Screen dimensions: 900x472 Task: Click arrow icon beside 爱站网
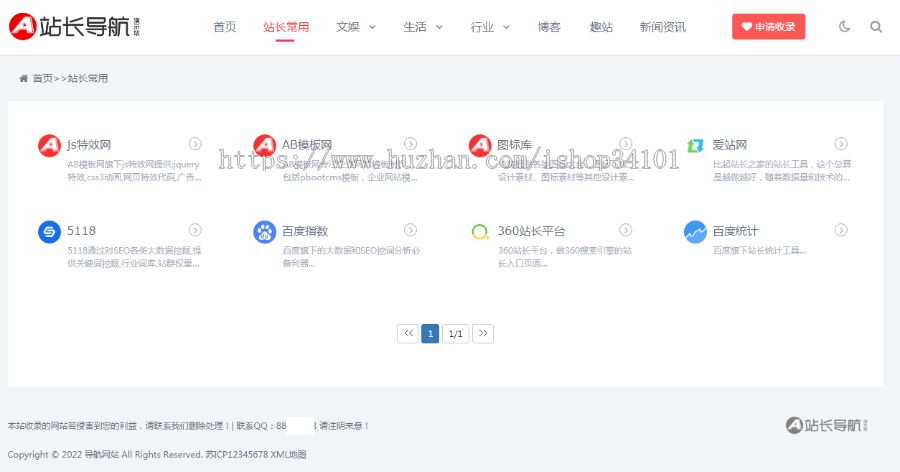841,144
